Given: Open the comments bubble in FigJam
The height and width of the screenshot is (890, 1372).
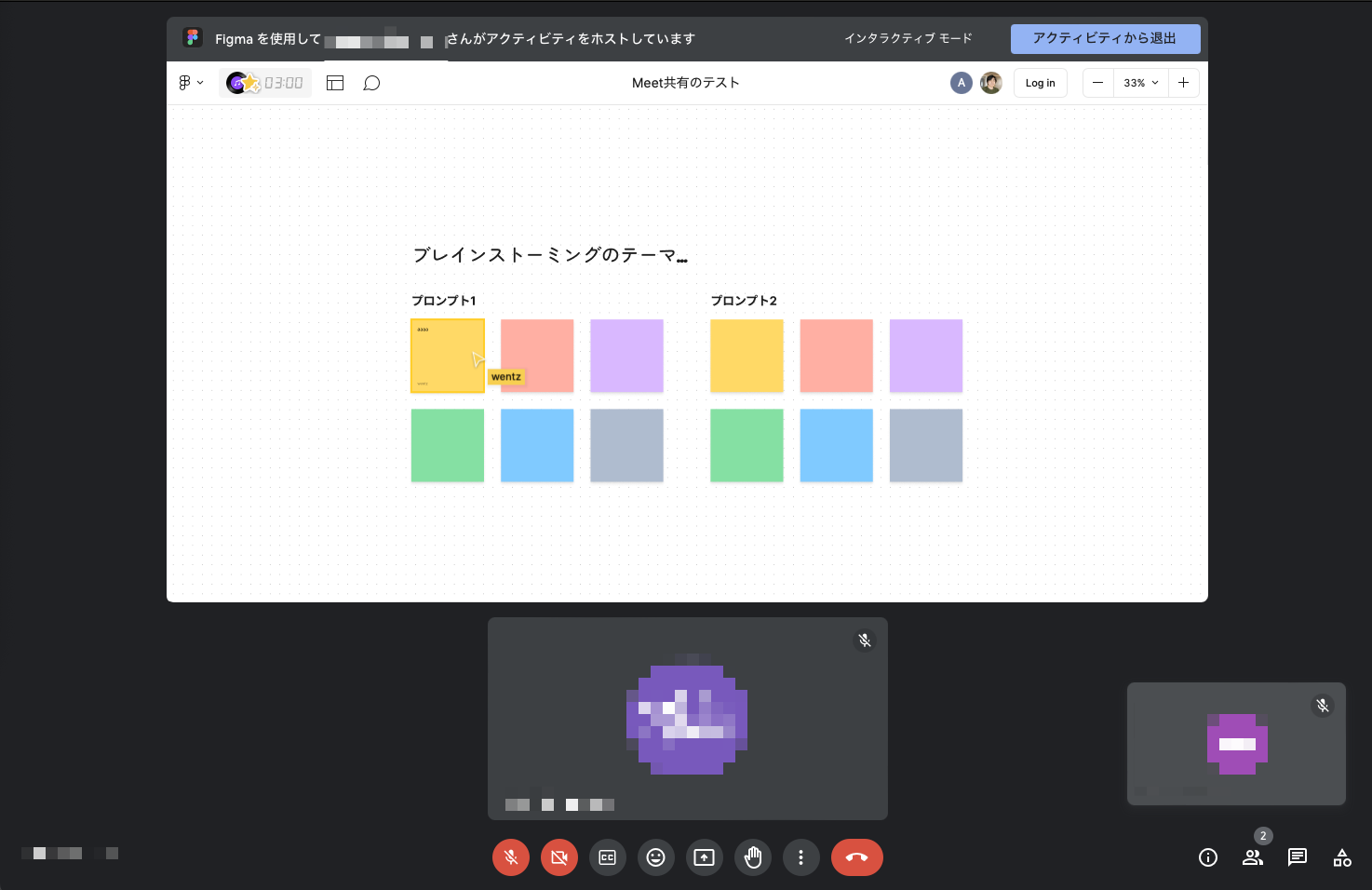Looking at the screenshot, I should pyautogui.click(x=371, y=83).
